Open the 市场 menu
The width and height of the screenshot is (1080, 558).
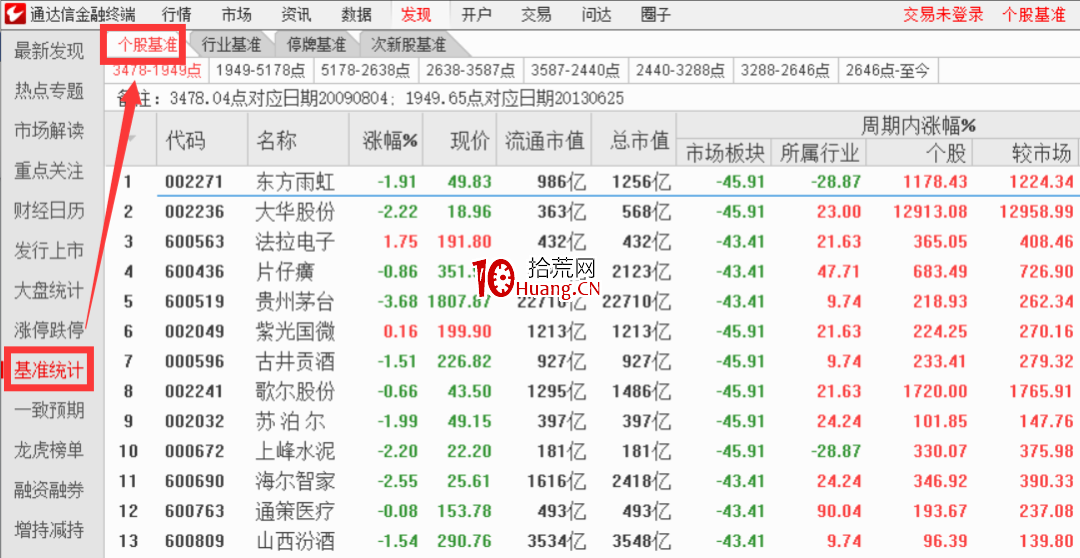point(236,14)
